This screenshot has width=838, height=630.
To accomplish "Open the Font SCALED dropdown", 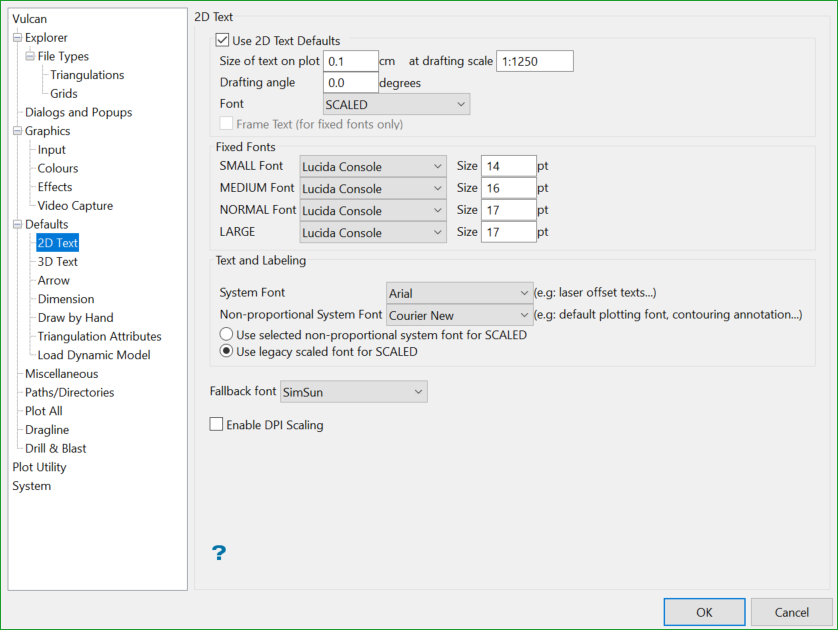I will (396, 104).
